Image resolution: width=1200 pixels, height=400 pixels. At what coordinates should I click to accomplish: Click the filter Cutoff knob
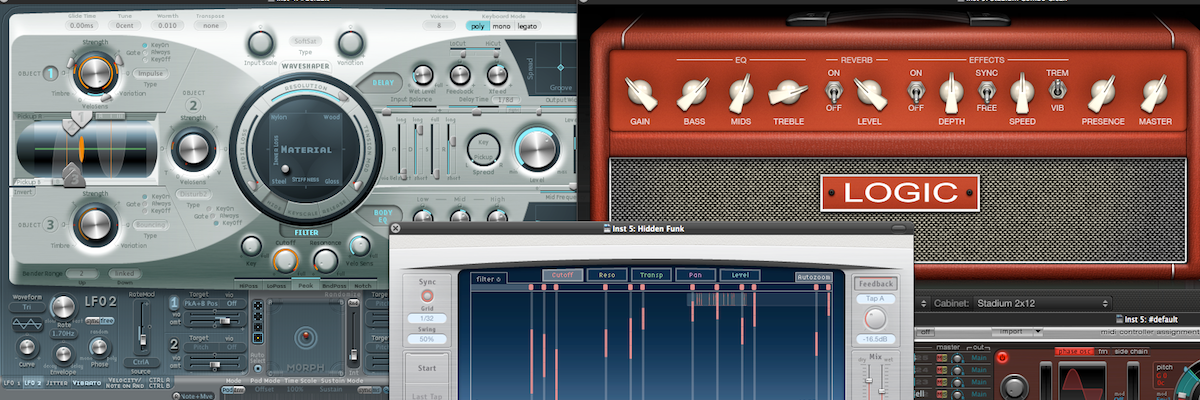285,260
